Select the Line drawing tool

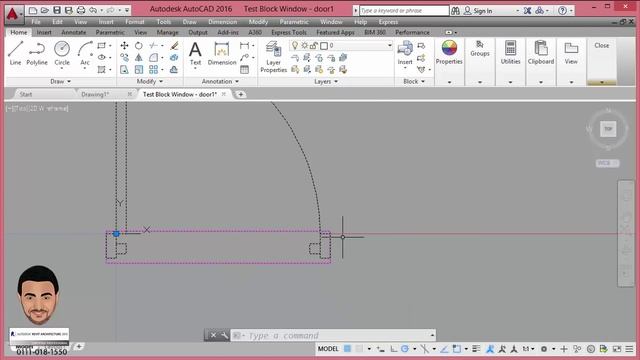(15, 53)
